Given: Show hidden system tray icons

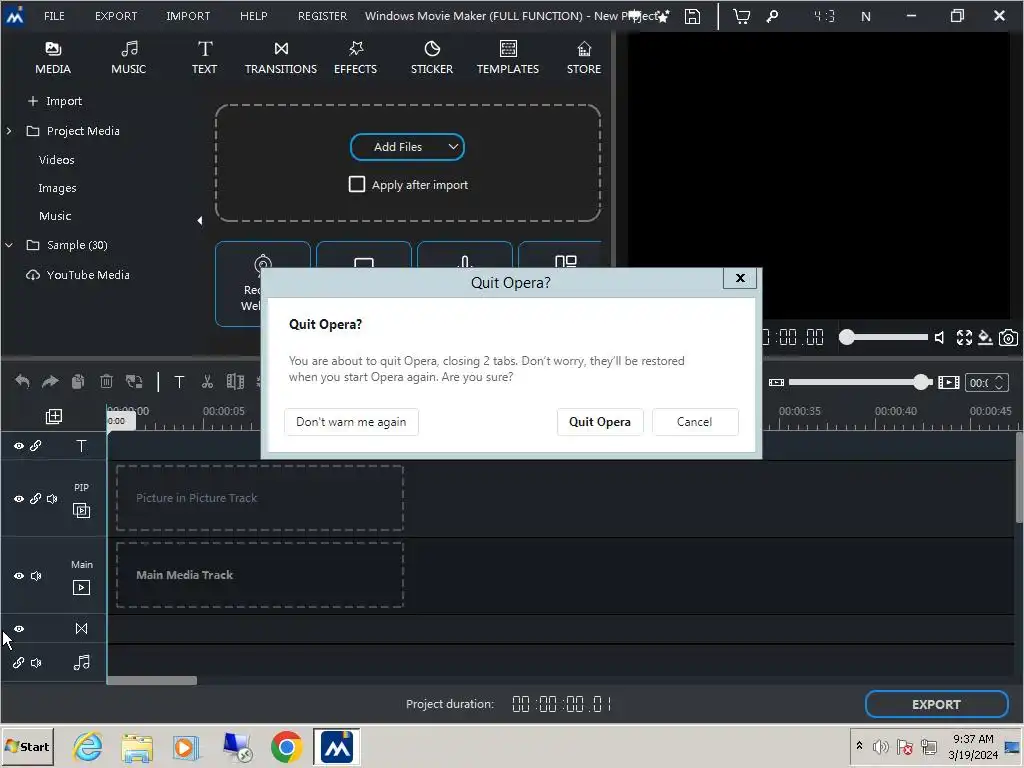Looking at the screenshot, I should (x=859, y=746).
